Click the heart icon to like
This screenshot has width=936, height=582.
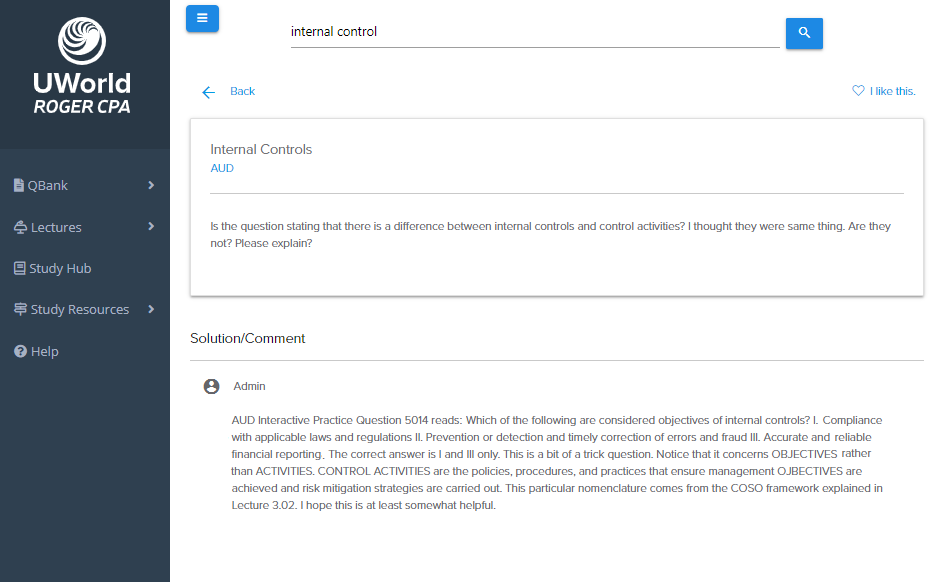pyautogui.click(x=858, y=91)
